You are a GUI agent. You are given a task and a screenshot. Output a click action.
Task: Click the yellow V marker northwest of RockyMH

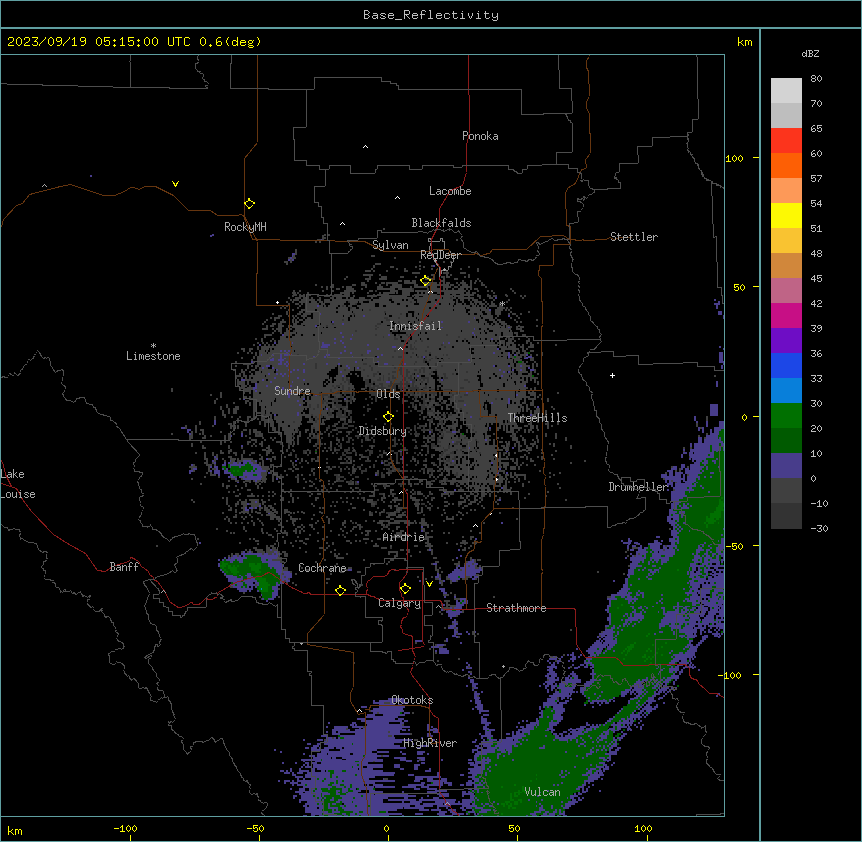(x=175, y=184)
